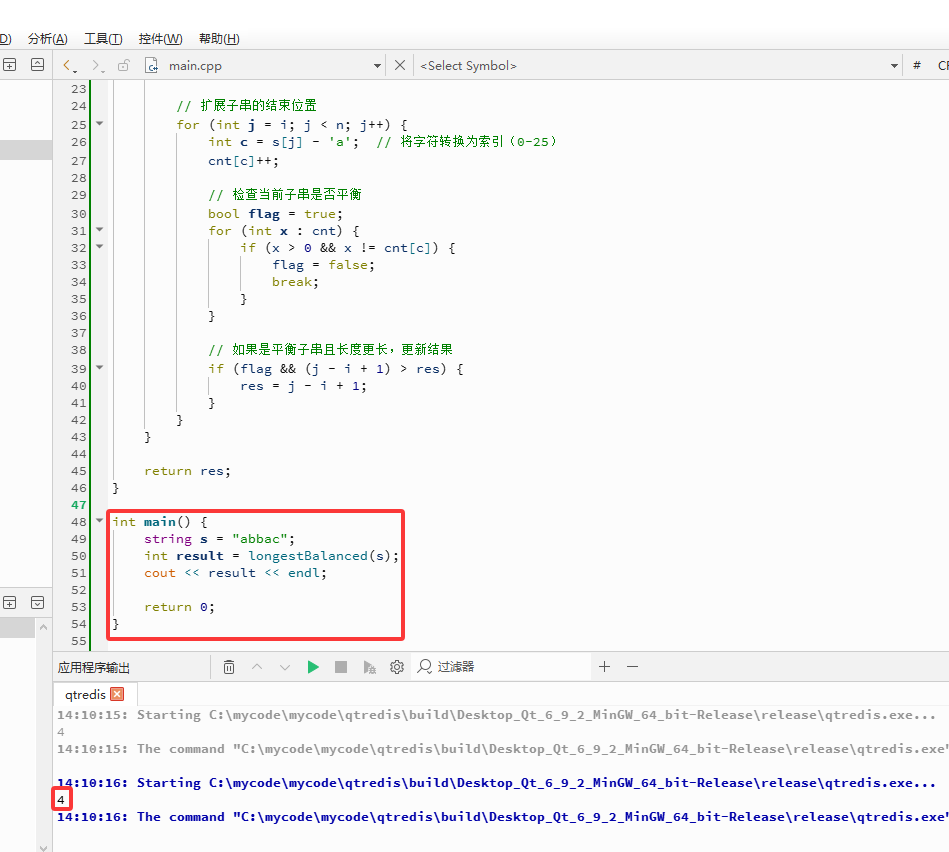This screenshot has height=852, width=949.
Task: Collapse the if block at line 32
Action: [x=99, y=246]
